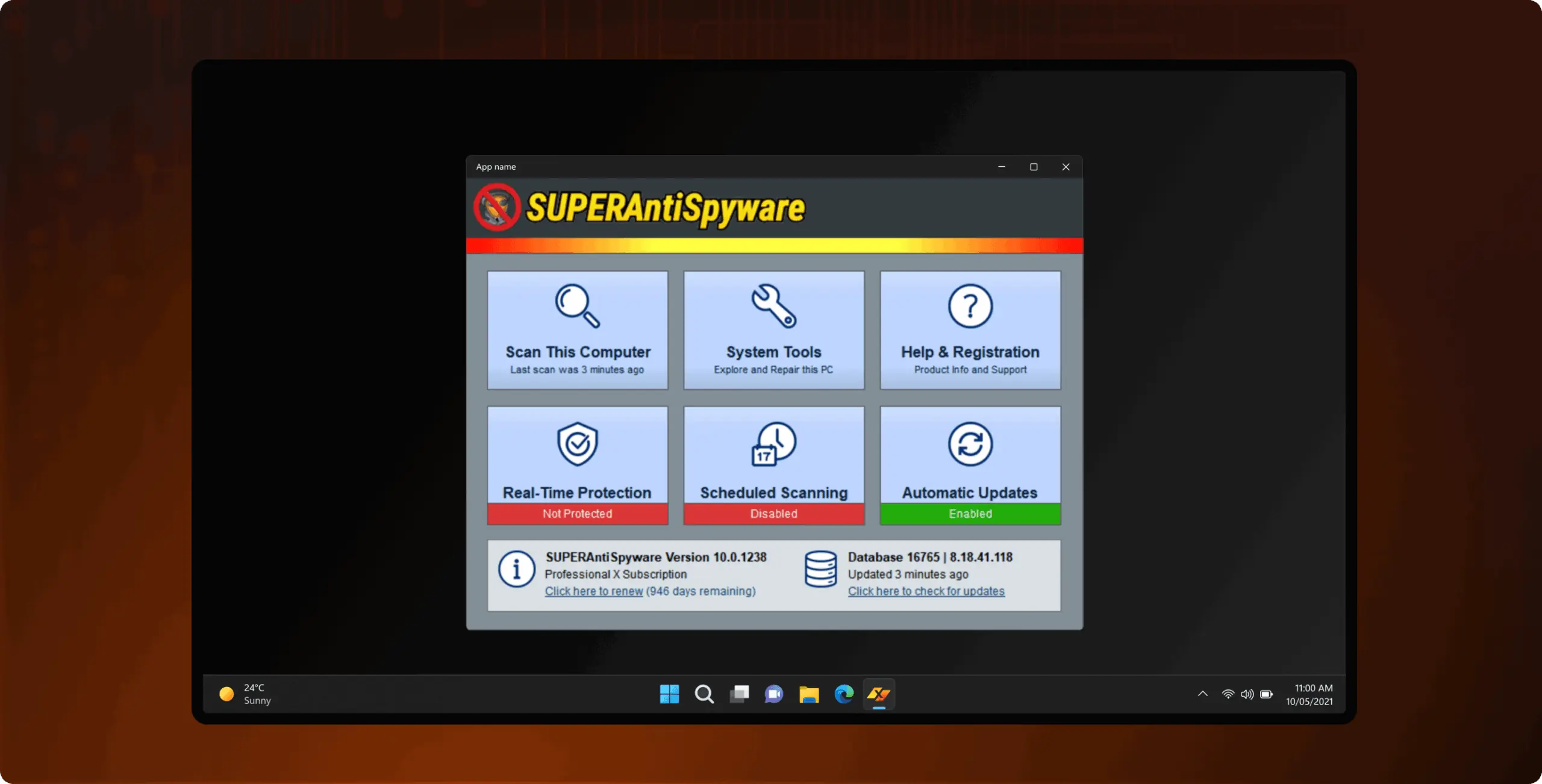The image size is (1542, 784).
Task: Open the Wi-Fi network tray icon
Action: [x=1228, y=694]
